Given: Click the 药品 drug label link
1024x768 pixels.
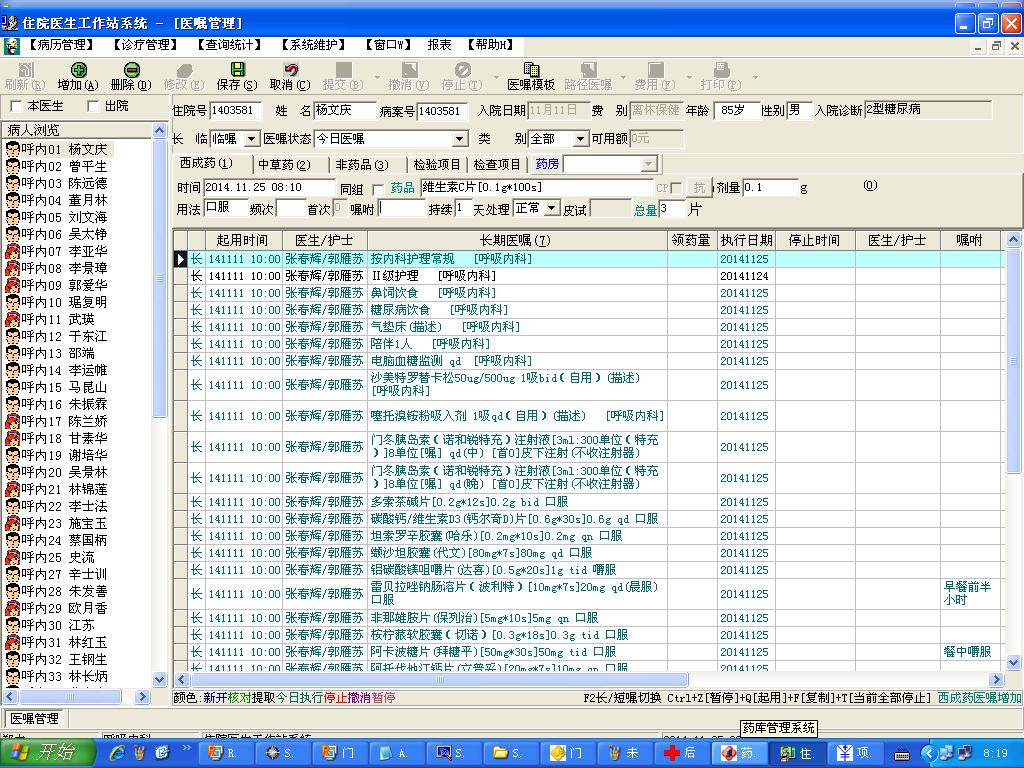Looking at the screenshot, I should (x=402, y=188).
